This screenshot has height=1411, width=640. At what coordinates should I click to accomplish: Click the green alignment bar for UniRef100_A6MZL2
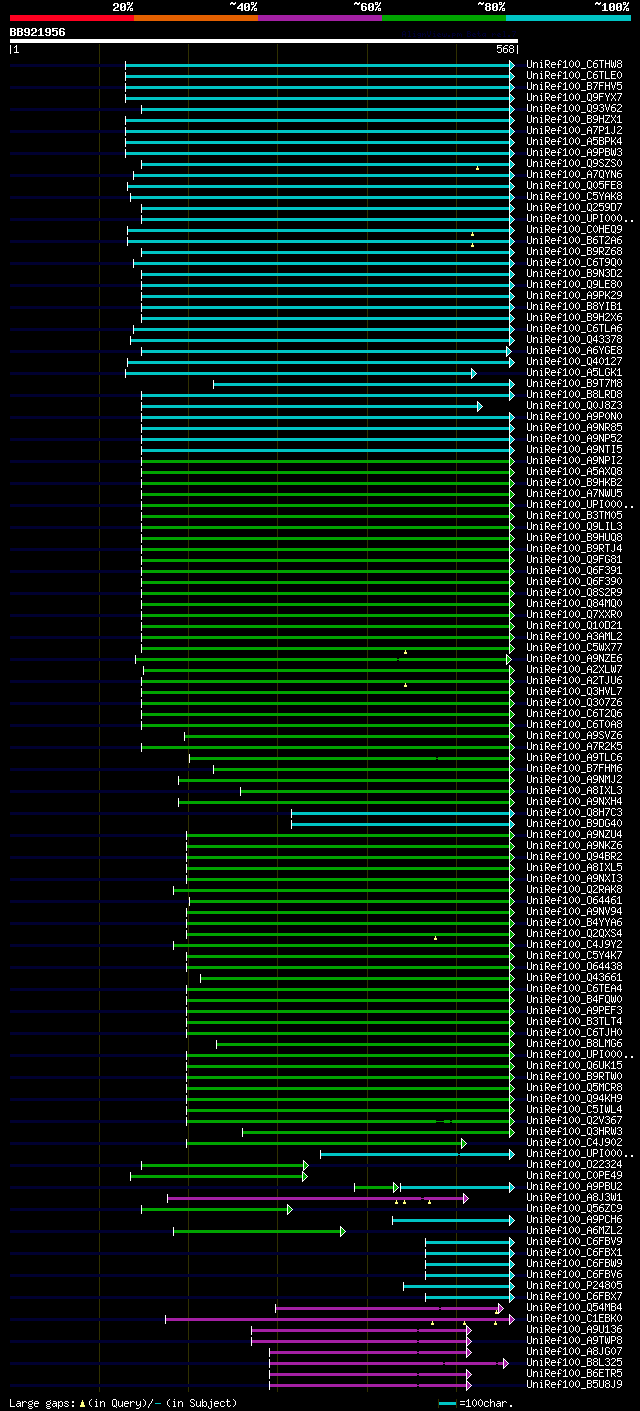click(259, 1231)
